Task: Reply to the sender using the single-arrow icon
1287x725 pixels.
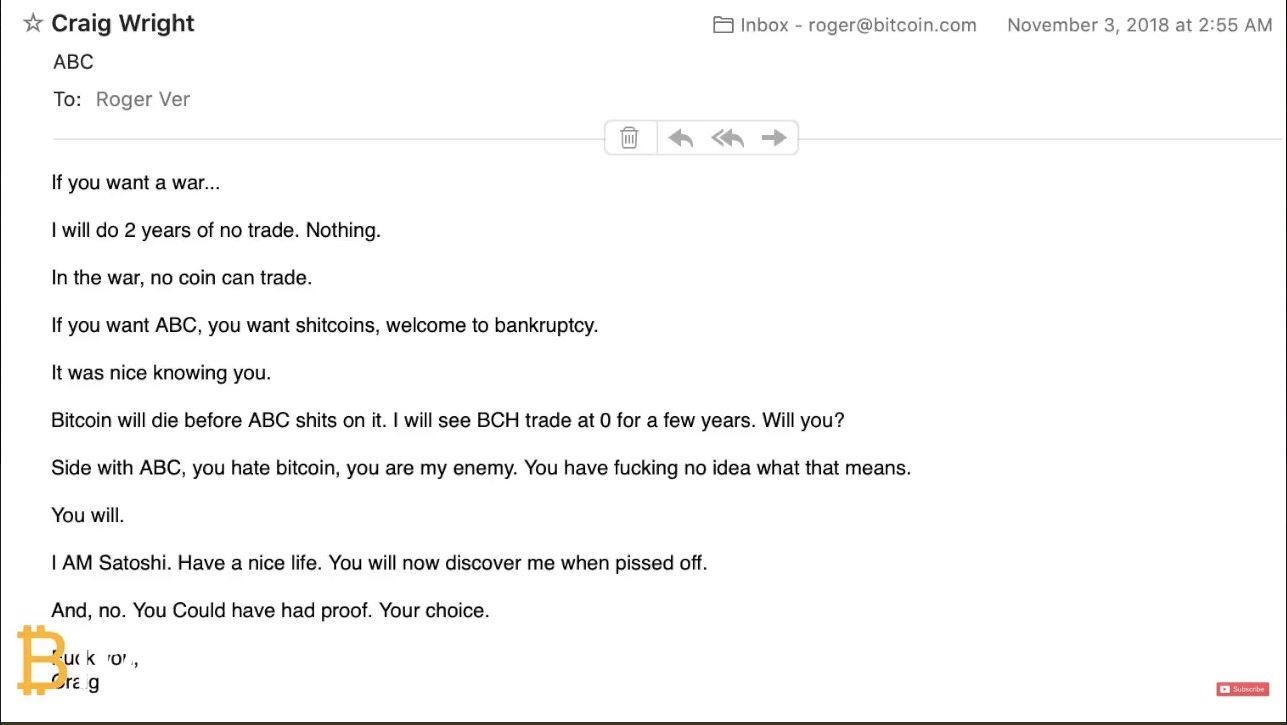Action: [x=681, y=138]
